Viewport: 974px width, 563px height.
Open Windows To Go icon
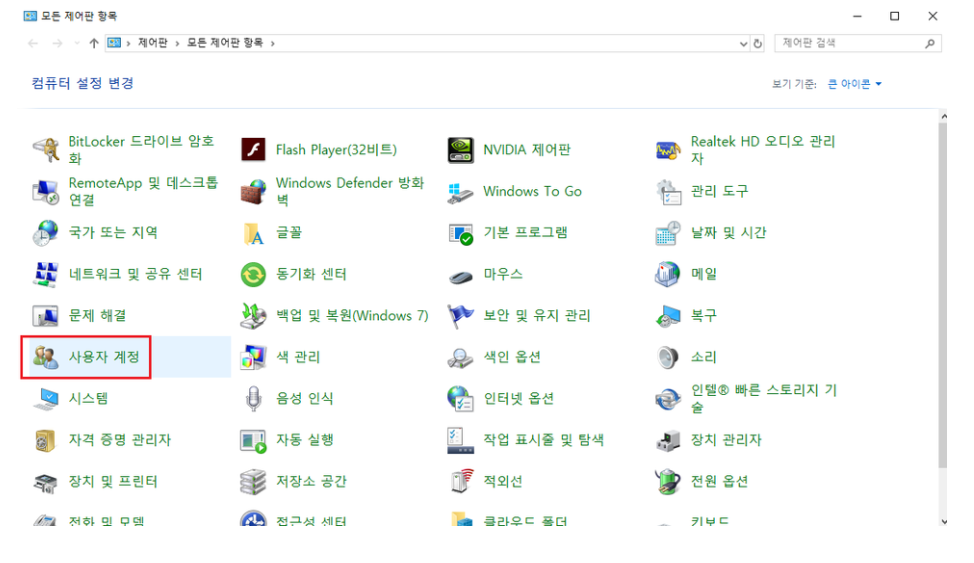pyautogui.click(x=460, y=191)
